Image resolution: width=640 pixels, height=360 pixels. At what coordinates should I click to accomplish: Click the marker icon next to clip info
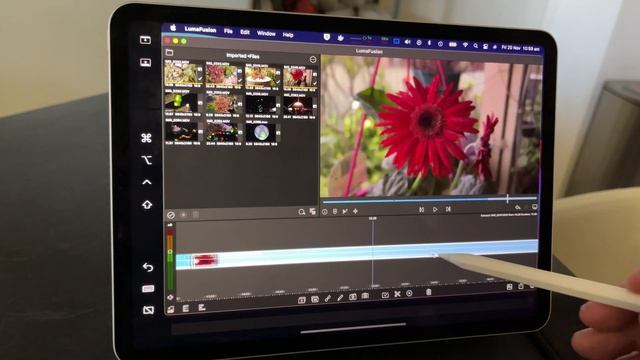point(335,211)
